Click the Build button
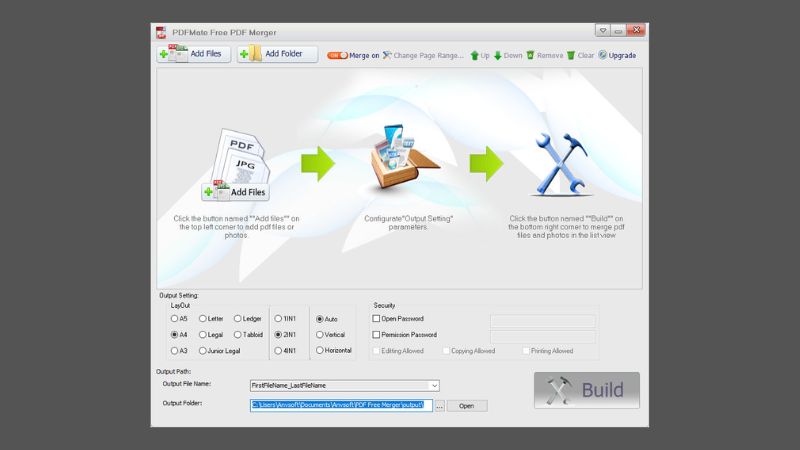This screenshot has height=450, width=800. [587, 390]
